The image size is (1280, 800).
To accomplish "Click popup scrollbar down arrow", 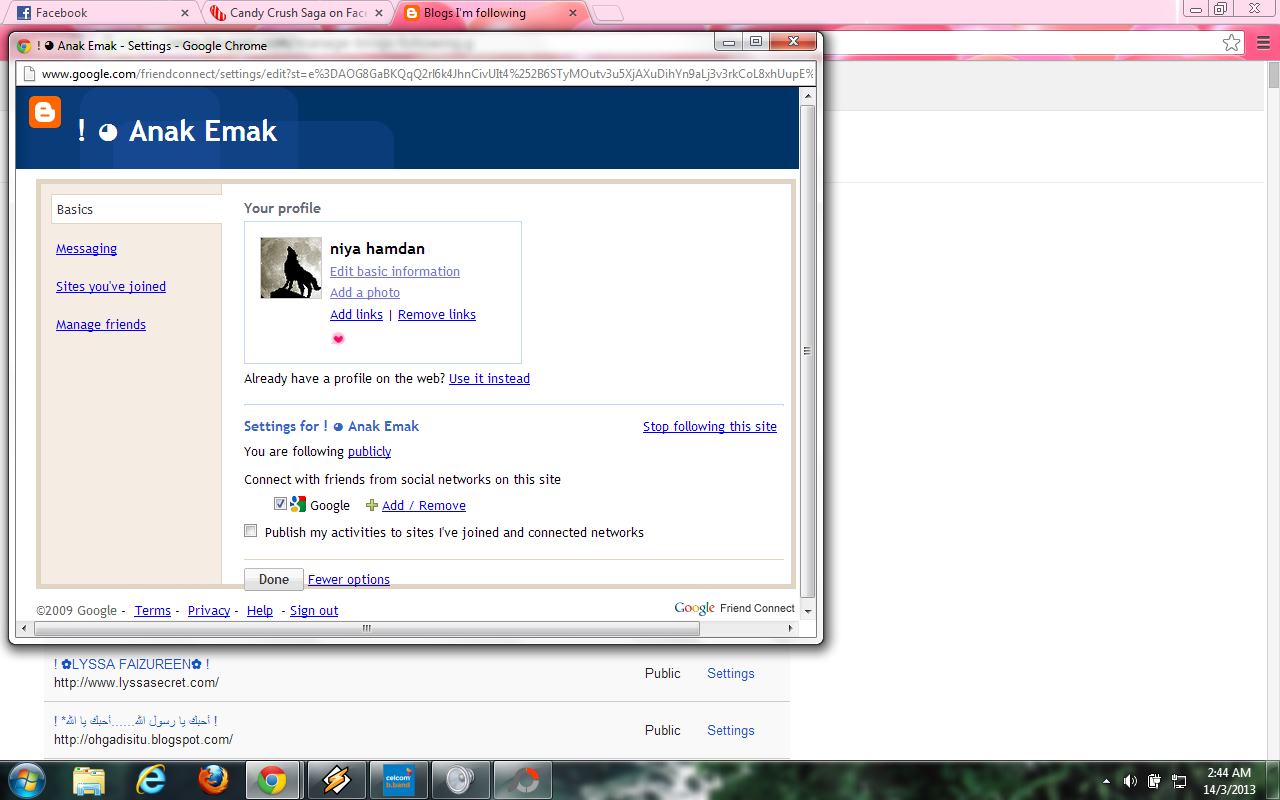I will click(x=808, y=610).
